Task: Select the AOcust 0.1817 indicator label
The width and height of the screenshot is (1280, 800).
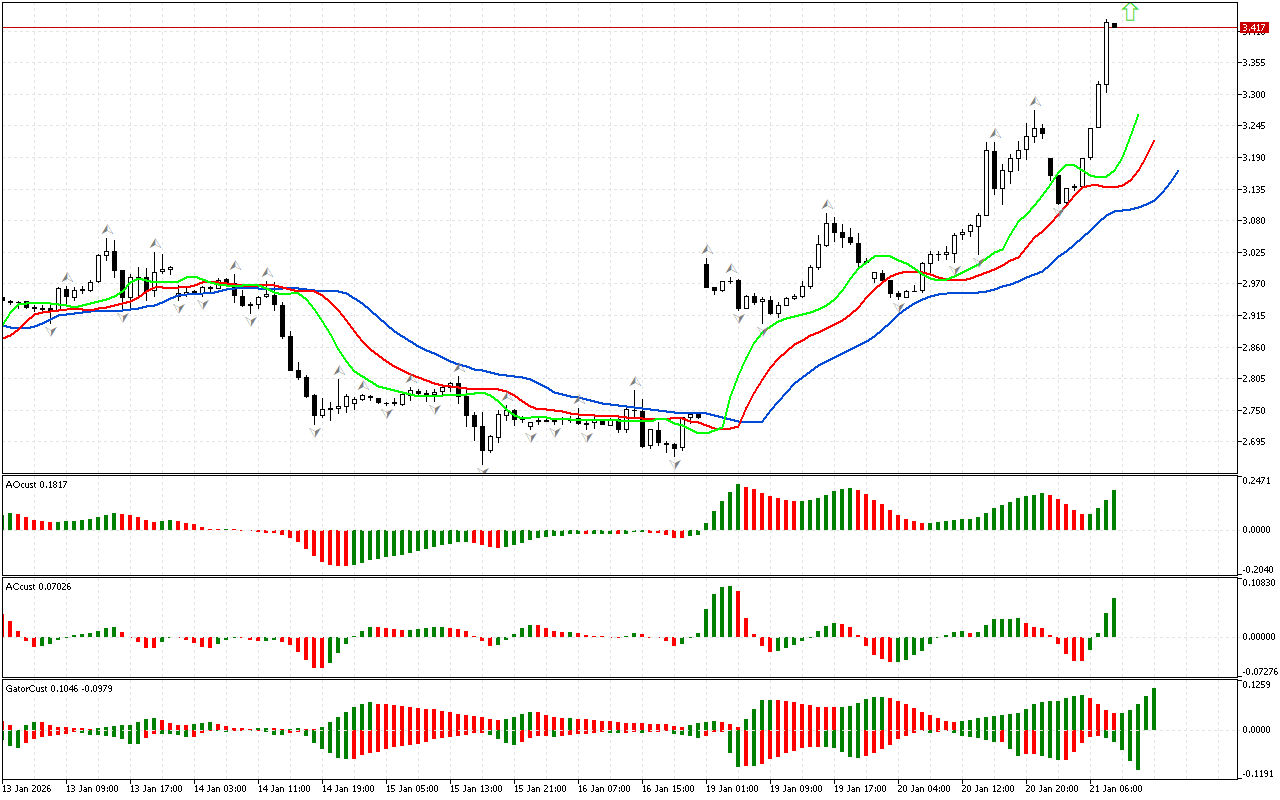Action: [38, 485]
